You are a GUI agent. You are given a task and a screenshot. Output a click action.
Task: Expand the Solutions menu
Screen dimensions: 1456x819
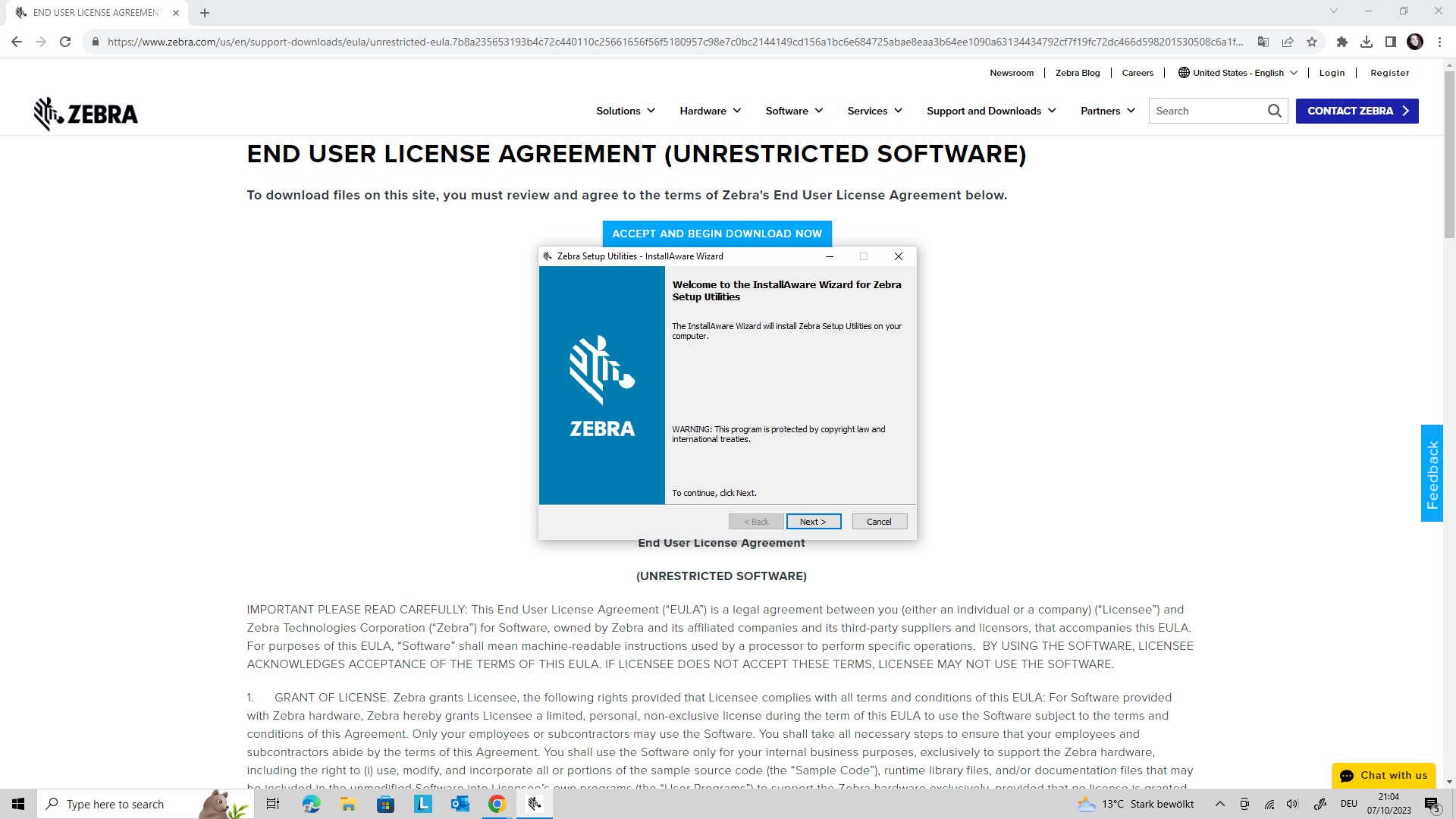tap(626, 111)
